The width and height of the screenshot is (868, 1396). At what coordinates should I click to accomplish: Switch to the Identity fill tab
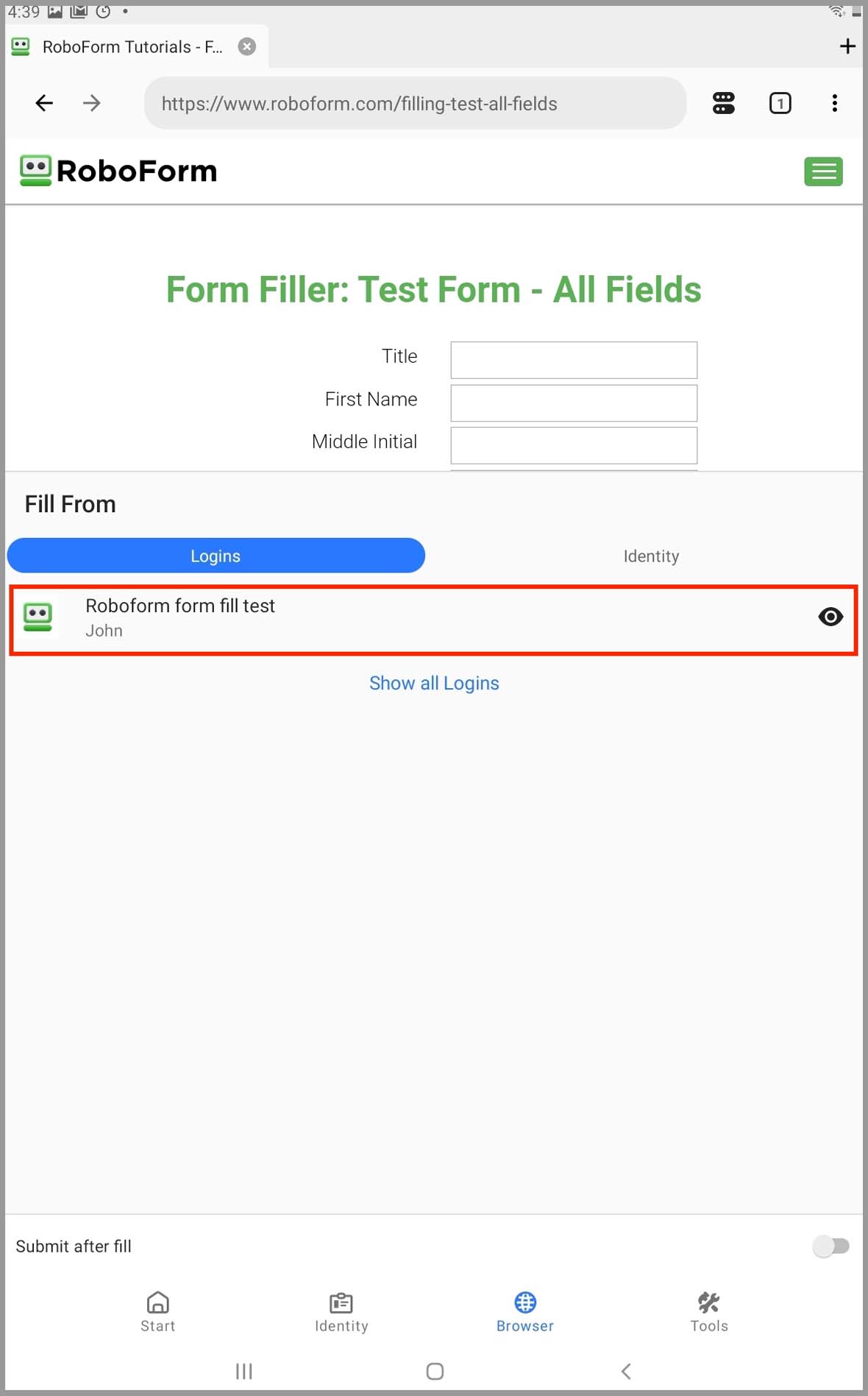[651, 556]
